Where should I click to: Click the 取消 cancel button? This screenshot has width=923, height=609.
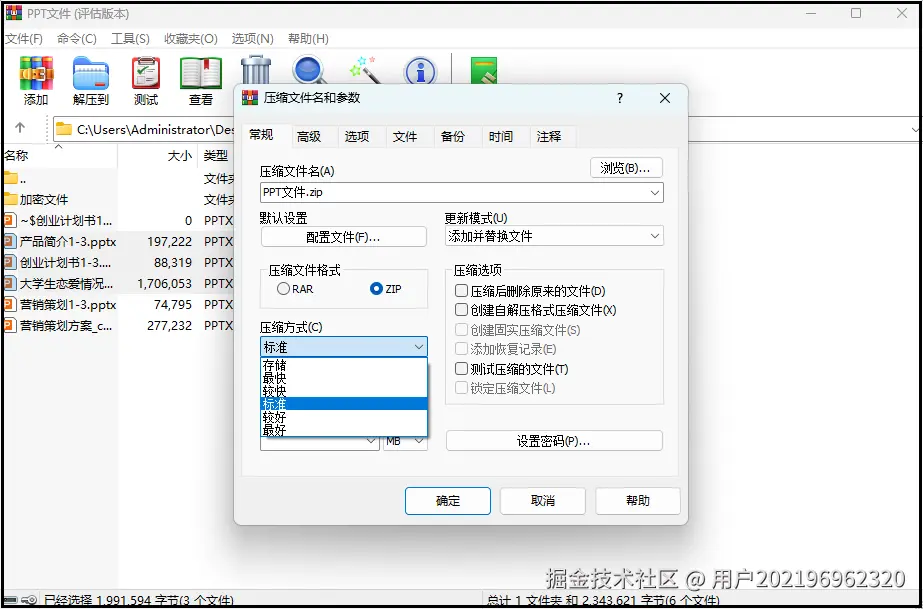[x=543, y=501]
